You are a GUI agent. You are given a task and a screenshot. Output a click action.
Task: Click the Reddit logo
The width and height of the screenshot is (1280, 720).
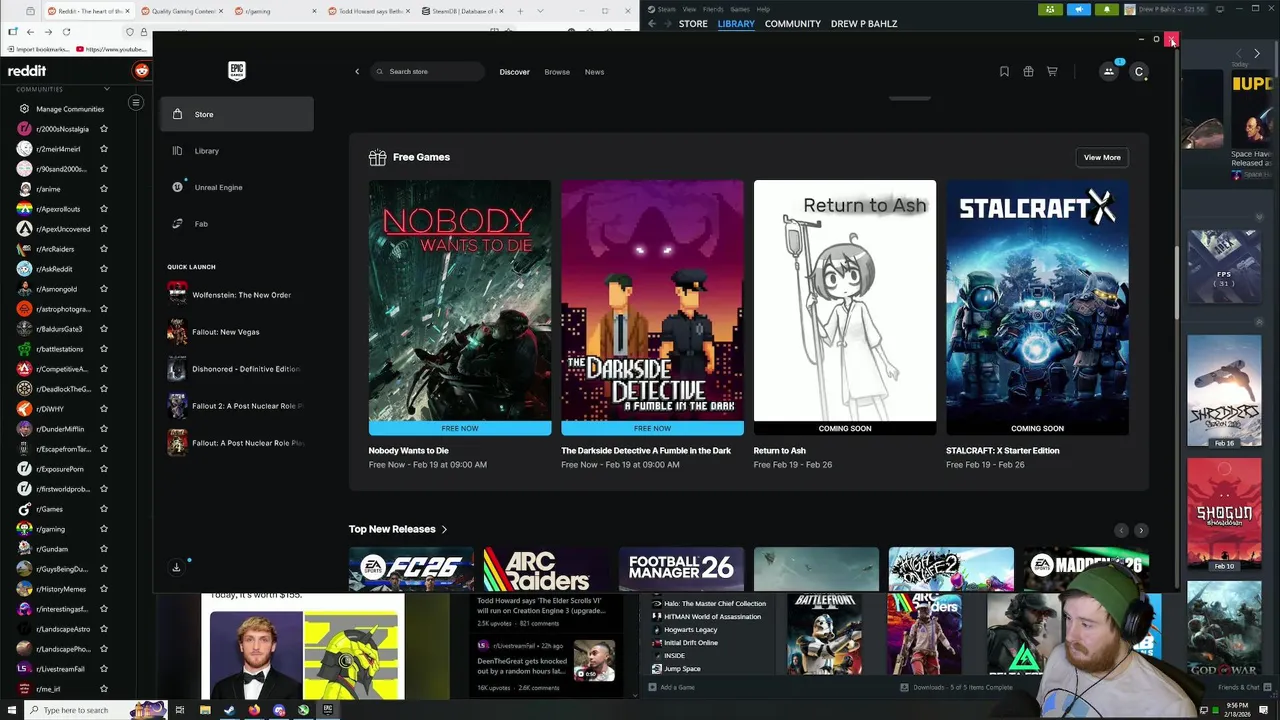tap(27, 71)
